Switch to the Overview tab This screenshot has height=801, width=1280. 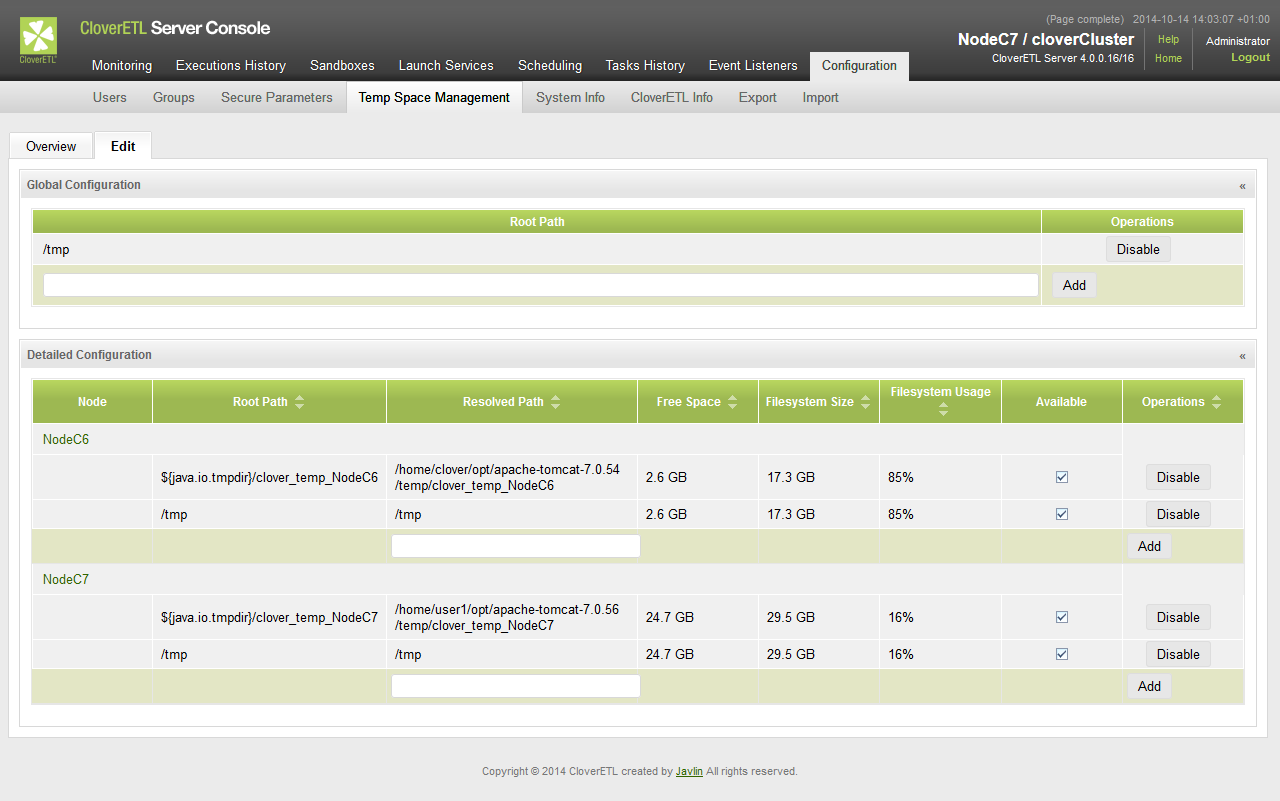51,146
